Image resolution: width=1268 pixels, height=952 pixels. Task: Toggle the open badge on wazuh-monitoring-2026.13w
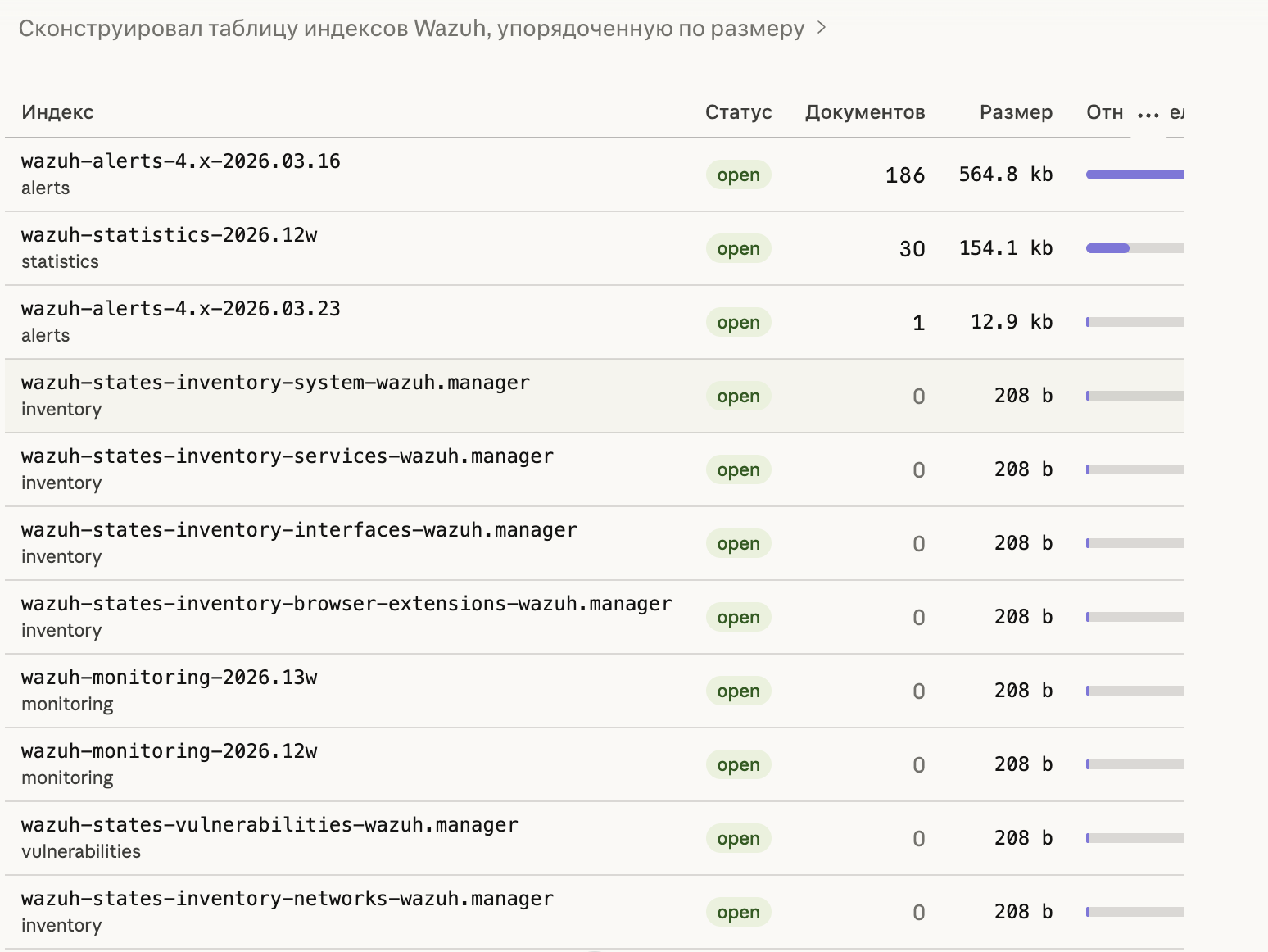point(738,691)
